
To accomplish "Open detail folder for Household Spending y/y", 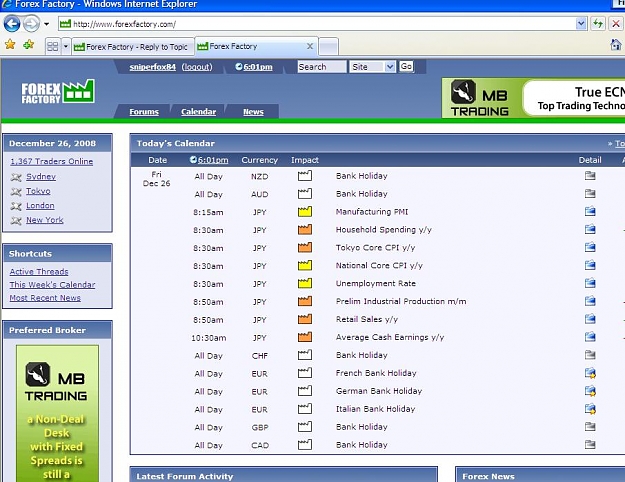I will click(x=590, y=229).
